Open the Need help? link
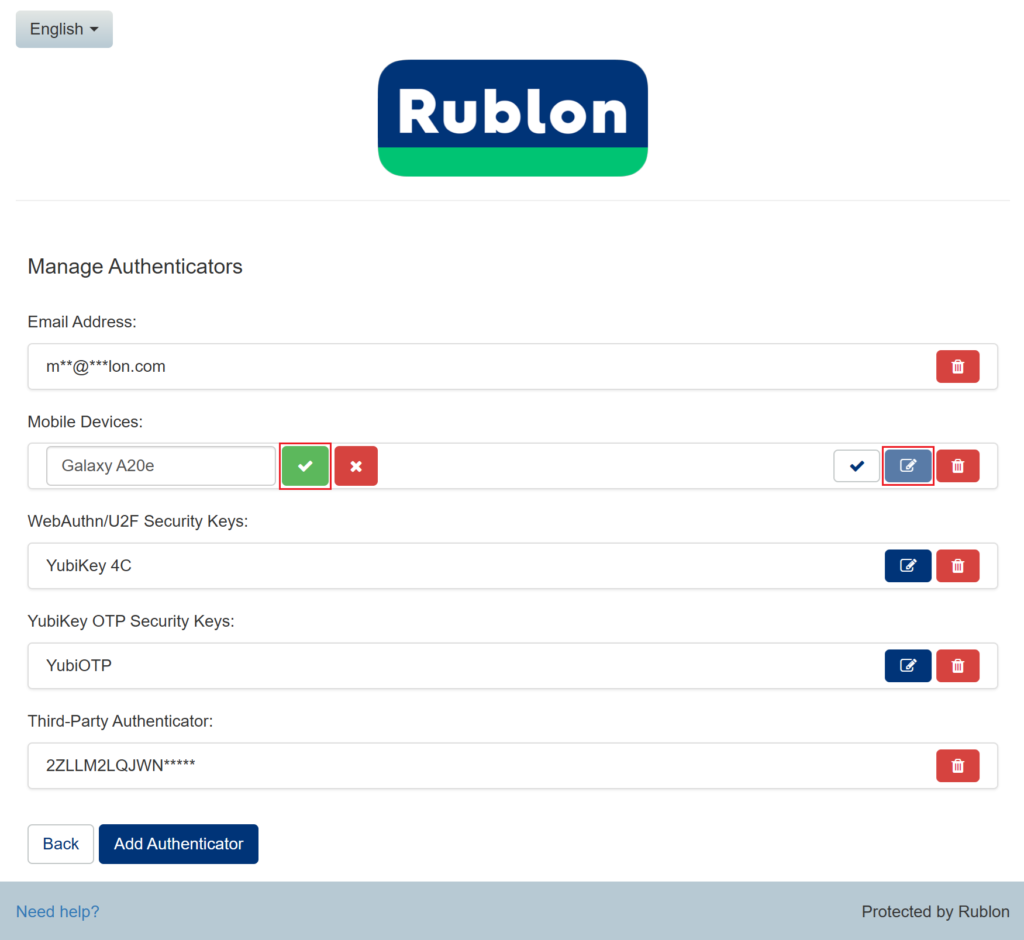The width and height of the screenshot is (1024, 940). 57,911
